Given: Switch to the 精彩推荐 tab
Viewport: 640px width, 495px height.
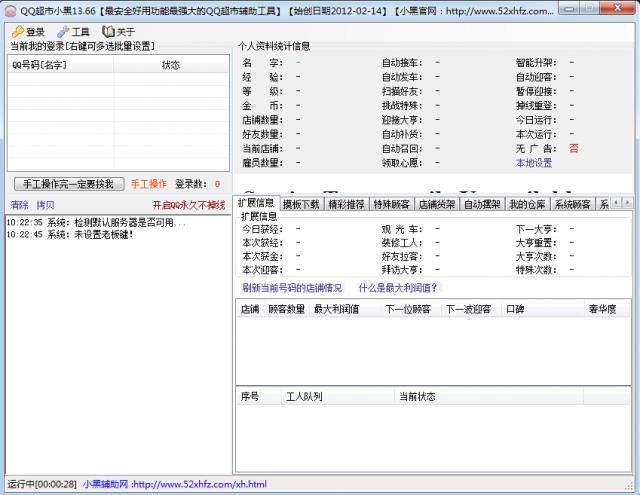Looking at the screenshot, I should coord(347,204).
